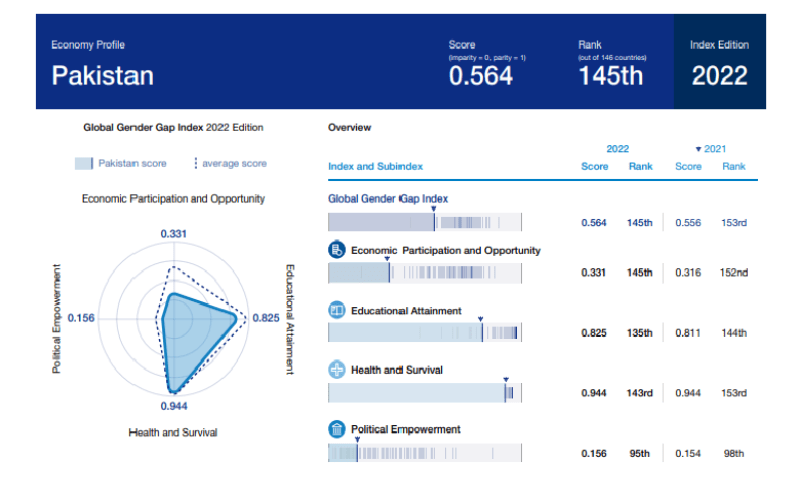Click the Economic Participation and Opportunity subindex icon

point(336,249)
